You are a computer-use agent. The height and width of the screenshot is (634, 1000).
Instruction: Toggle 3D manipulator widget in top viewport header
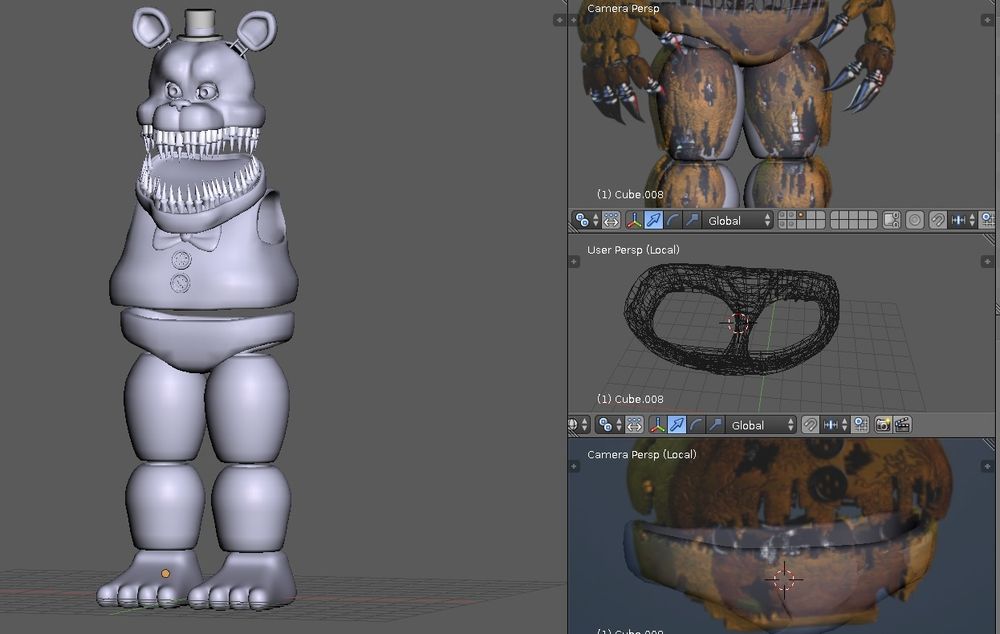click(x=634, y=220)
